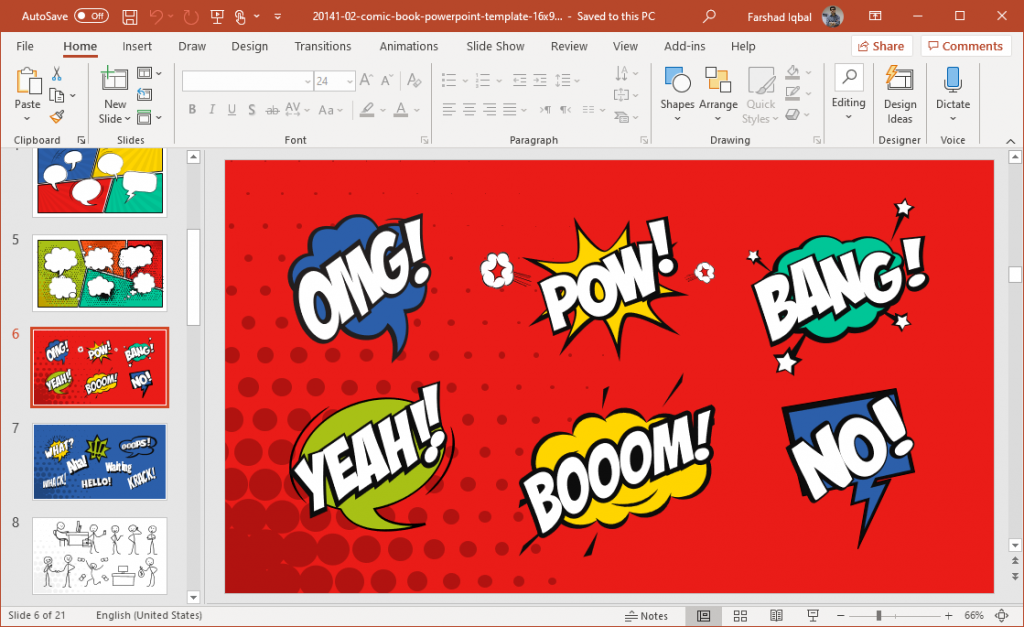This screenshot has width=1024, height=627.
Task: Switch to the Transitions ribbon tab
Action: click(322, 46)
